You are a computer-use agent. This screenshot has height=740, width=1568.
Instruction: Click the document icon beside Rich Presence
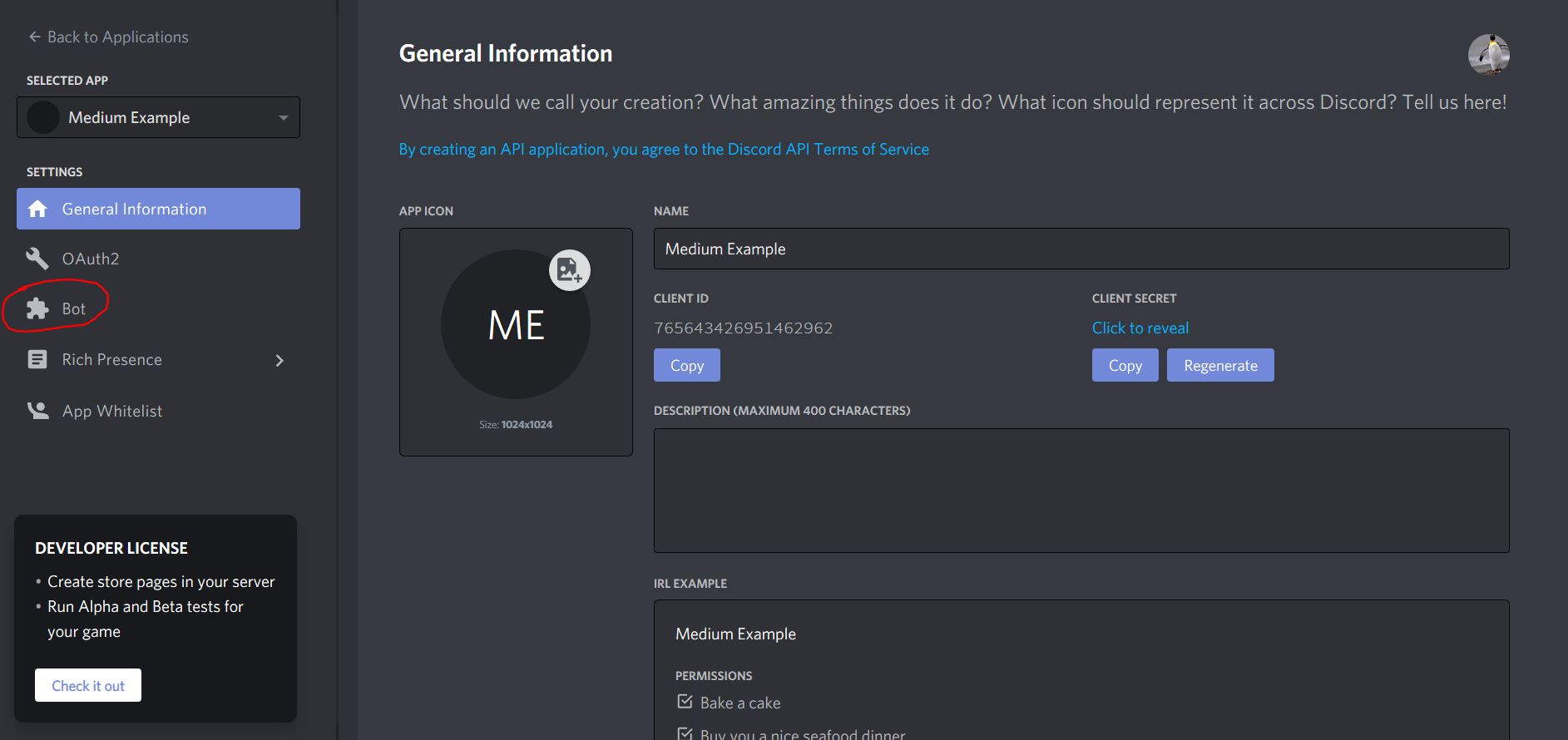point(37,359)
